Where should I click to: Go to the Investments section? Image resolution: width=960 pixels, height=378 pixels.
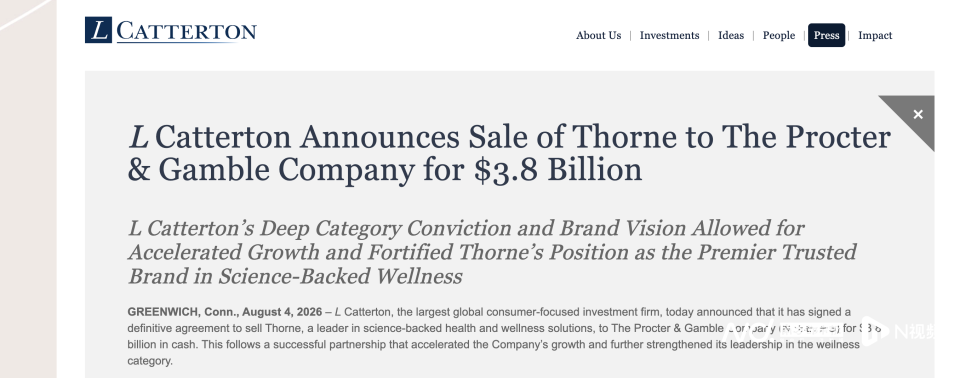pyautogui.click(x=669, y=36)
